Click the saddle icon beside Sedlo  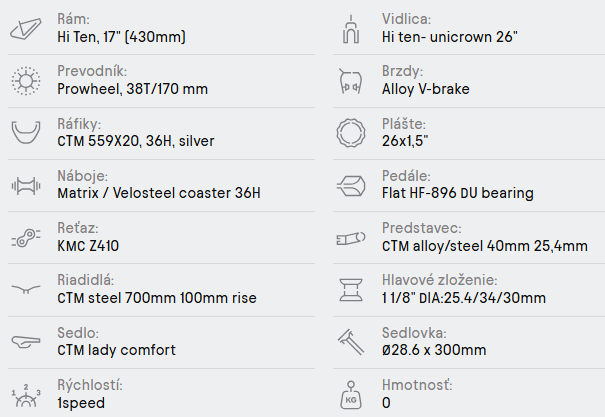[24, 340]
